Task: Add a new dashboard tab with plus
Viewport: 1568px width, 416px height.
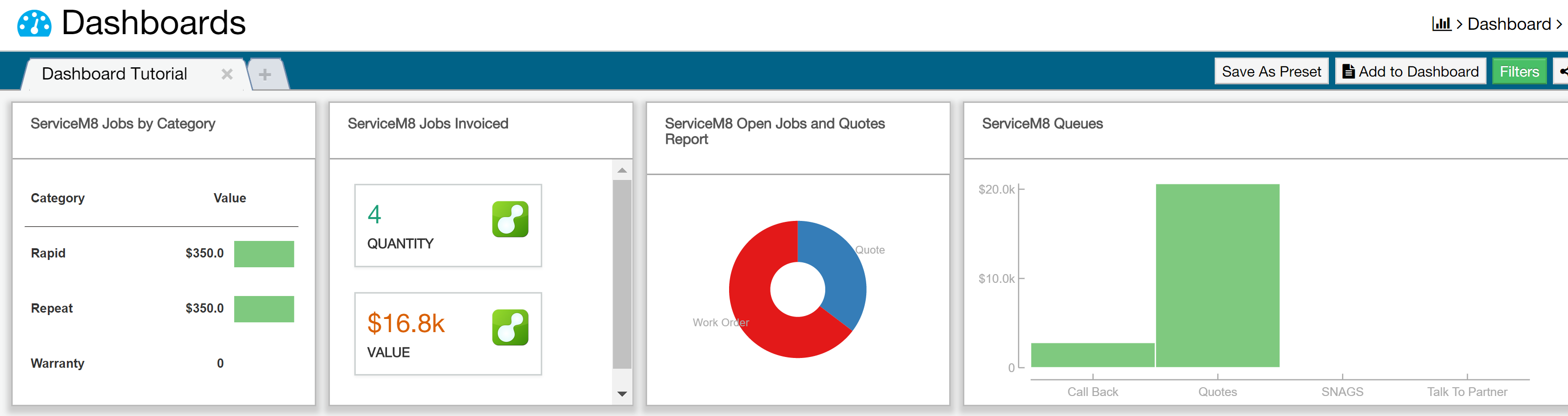Action: point(265,74)
